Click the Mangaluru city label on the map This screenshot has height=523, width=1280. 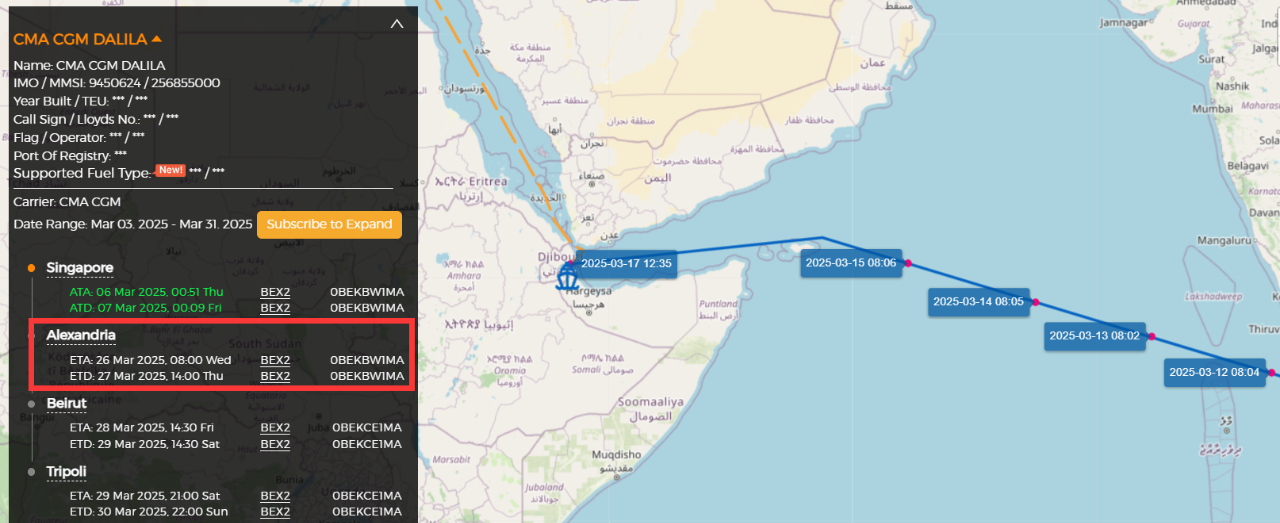(x=1225, y=241)
